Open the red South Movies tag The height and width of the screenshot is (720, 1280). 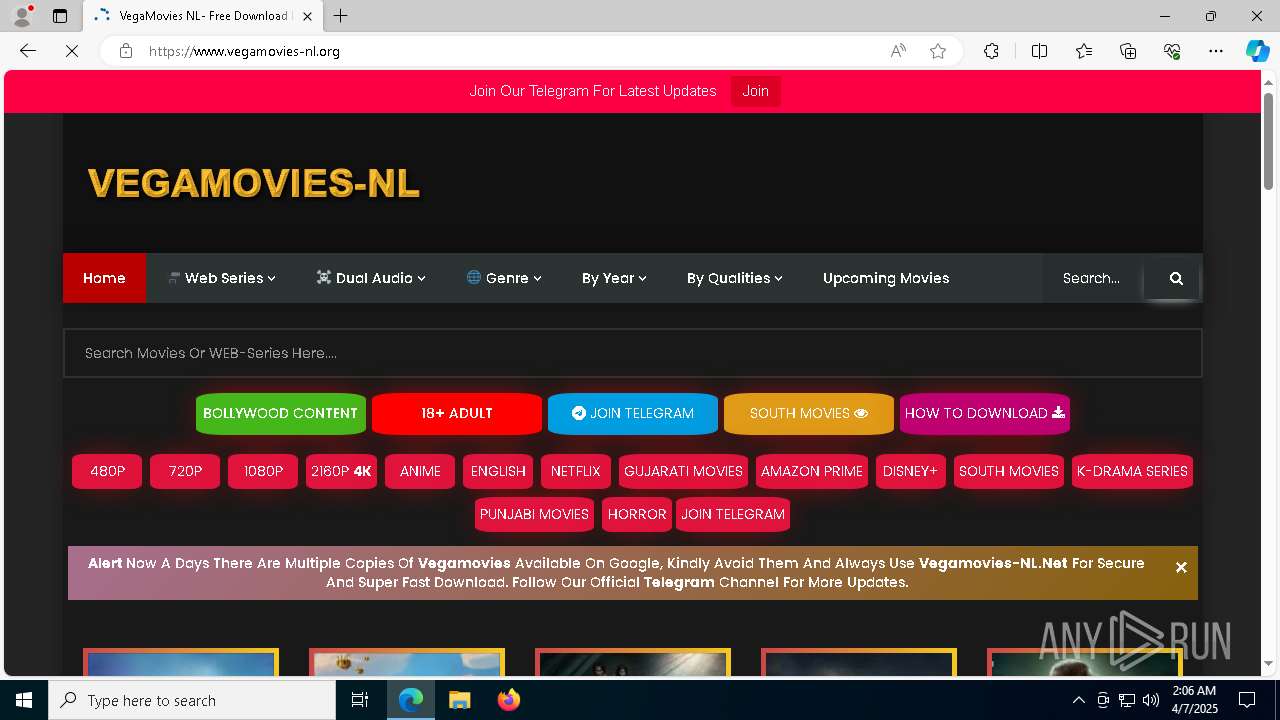1009,471
